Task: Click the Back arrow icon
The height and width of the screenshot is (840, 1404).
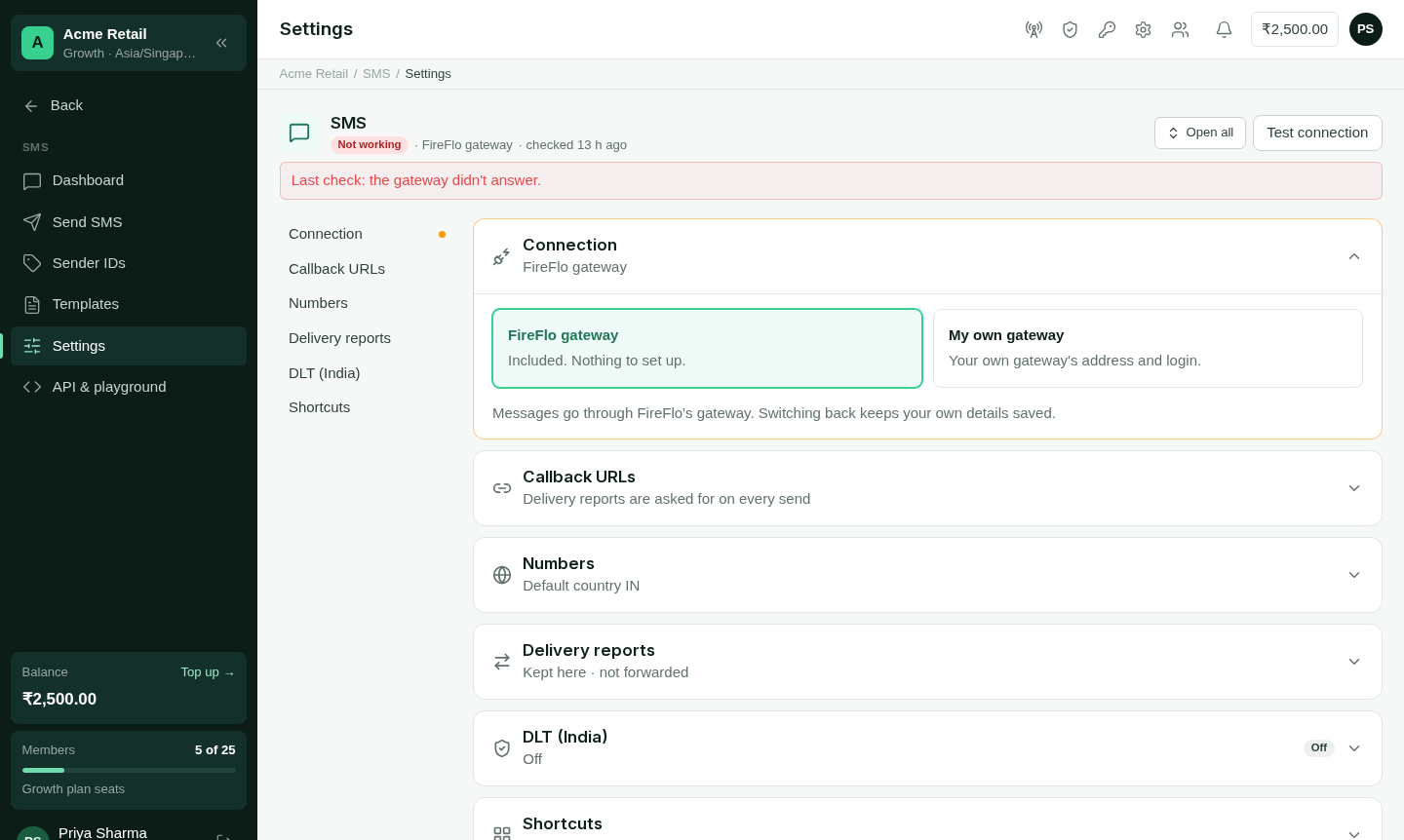Action: pos(31,105)
